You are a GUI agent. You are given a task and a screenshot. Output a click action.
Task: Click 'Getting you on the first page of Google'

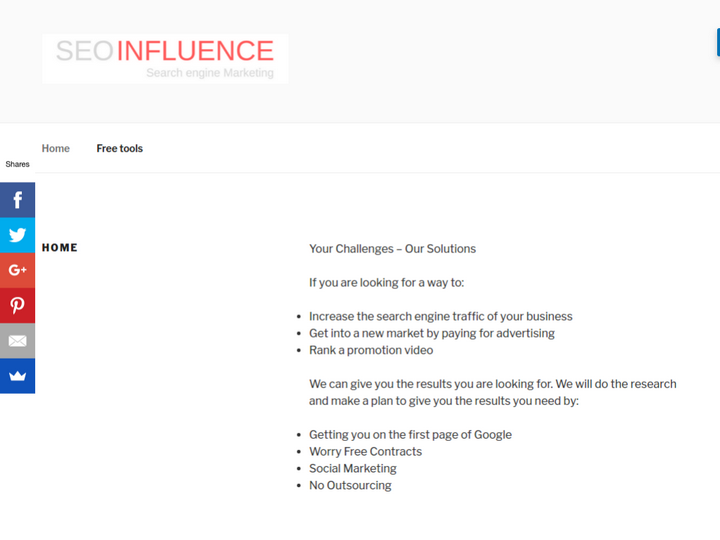pyautogui.click(x=410, y=435)
